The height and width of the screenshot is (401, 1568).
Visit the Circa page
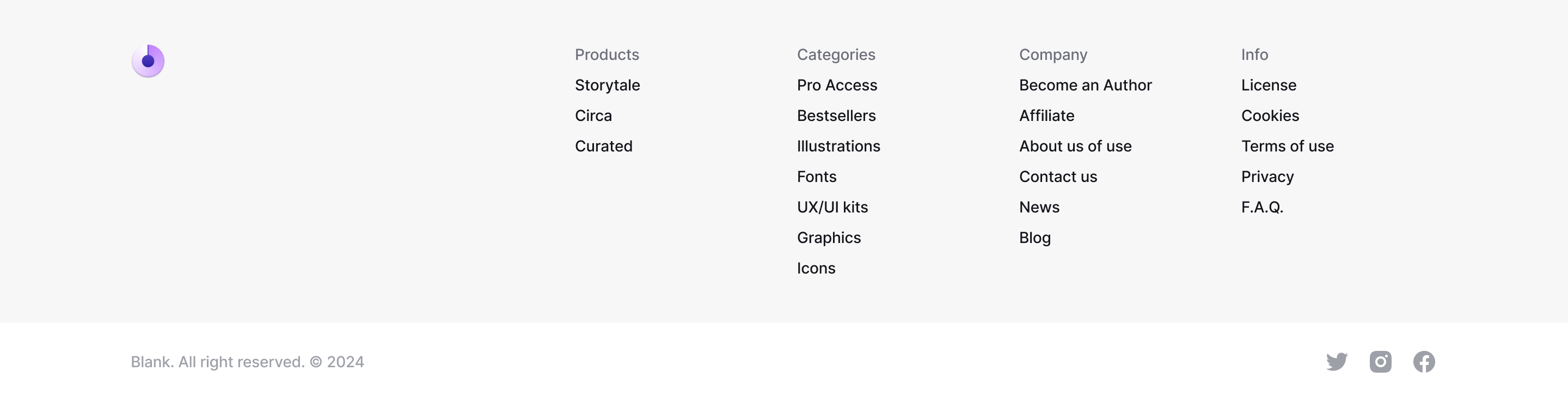click(x=593, y=115)
